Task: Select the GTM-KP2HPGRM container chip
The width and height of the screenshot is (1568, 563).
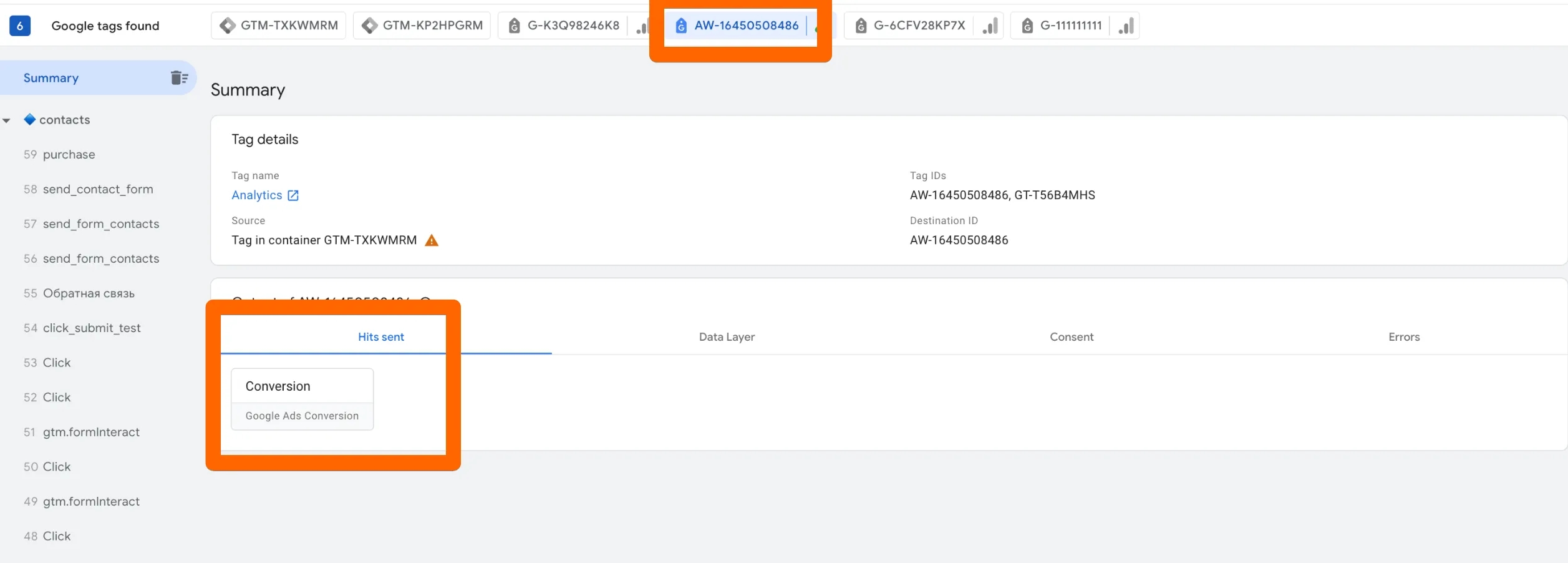Action: (422, 26)
